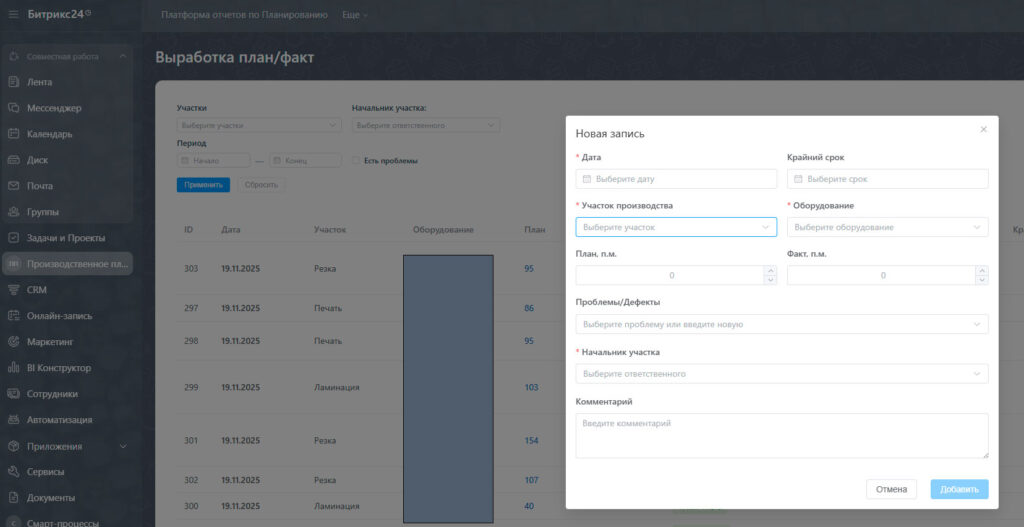Open the Еще menu in top bar

tap(354, 16)
